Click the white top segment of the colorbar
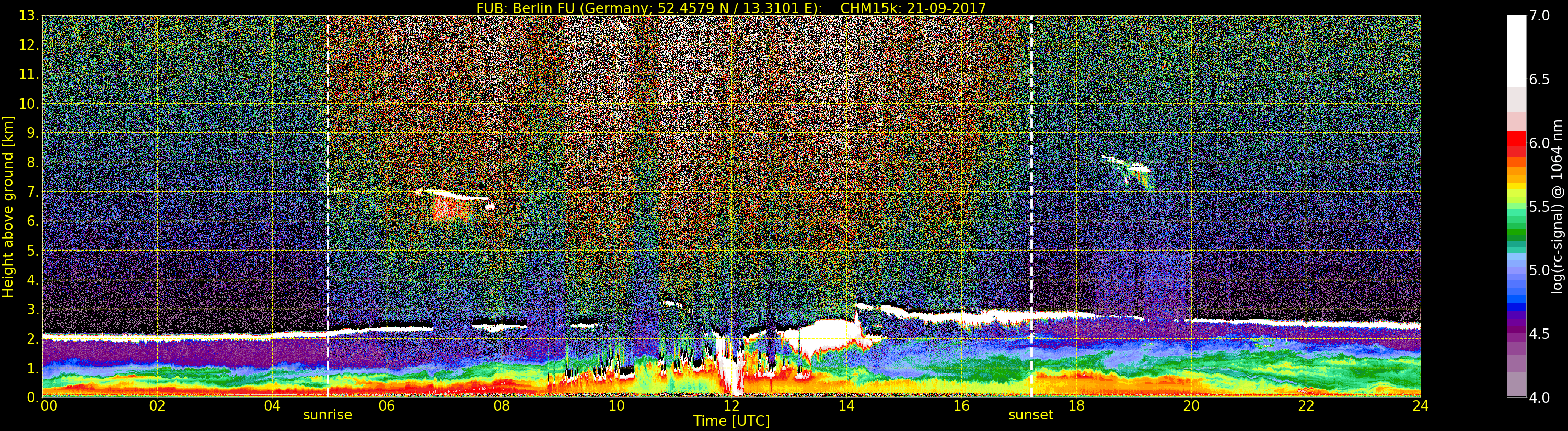 pyautogui.click(x=1516, y=51)
